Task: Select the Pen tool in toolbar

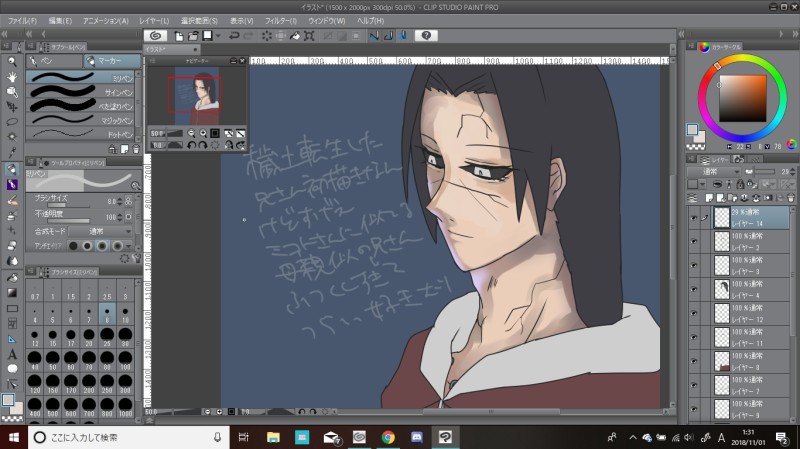Action: 12,169
